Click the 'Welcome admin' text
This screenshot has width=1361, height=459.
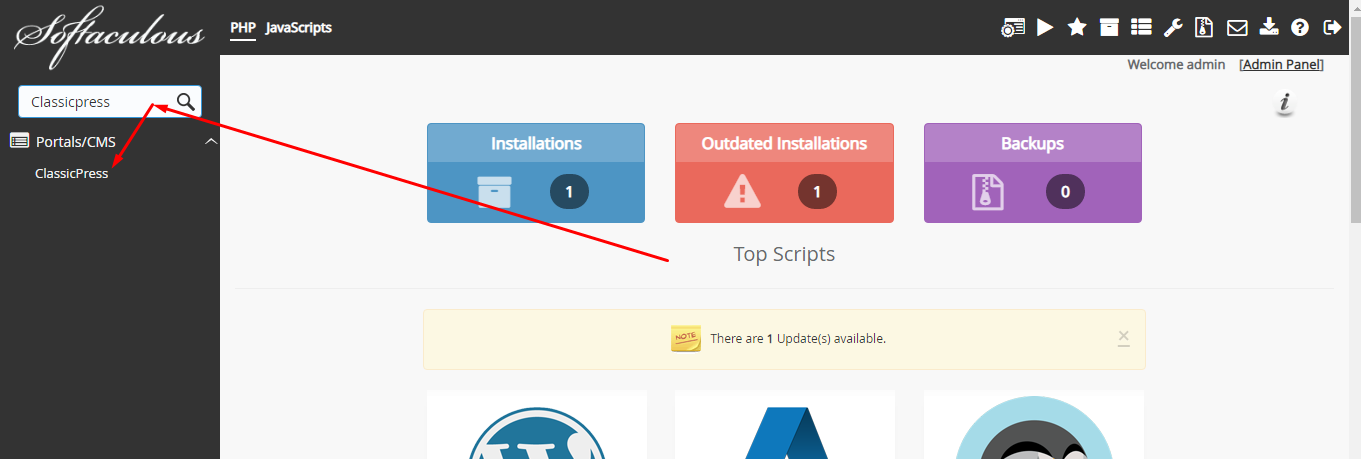coord(1176,64)
